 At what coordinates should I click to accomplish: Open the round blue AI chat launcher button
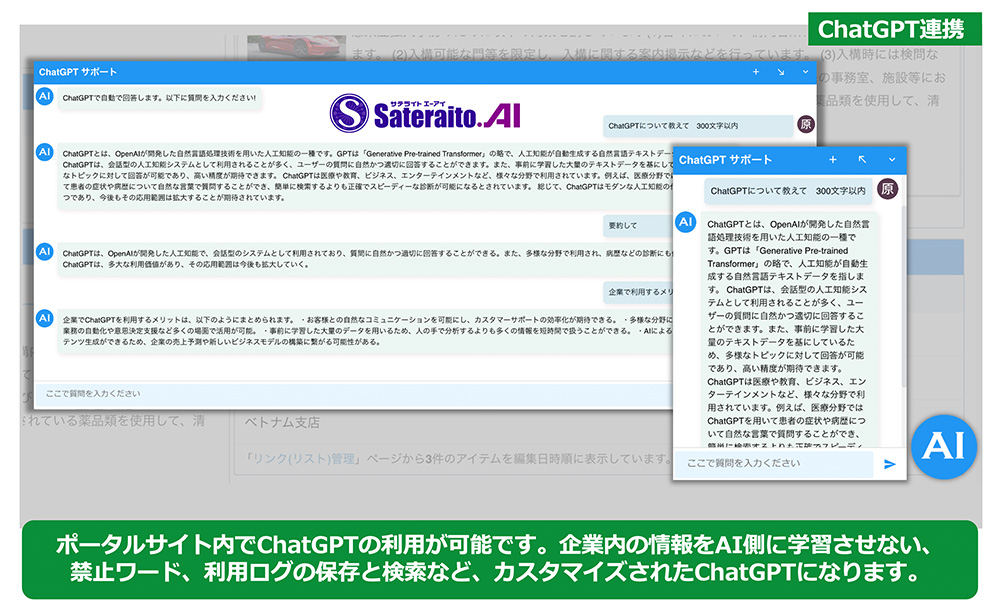point(944,446)
